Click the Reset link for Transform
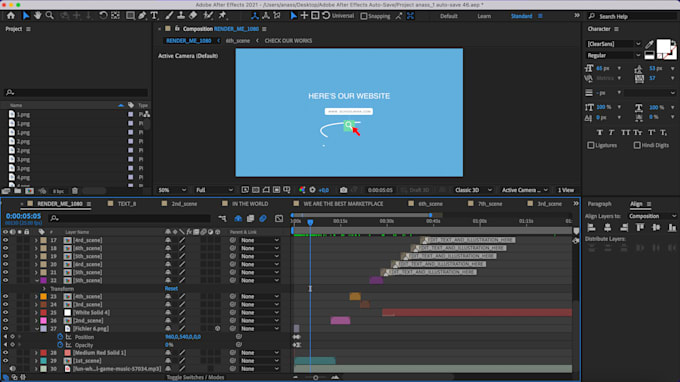The width and height of the screenshot is (680, 382). click(171, 288)
